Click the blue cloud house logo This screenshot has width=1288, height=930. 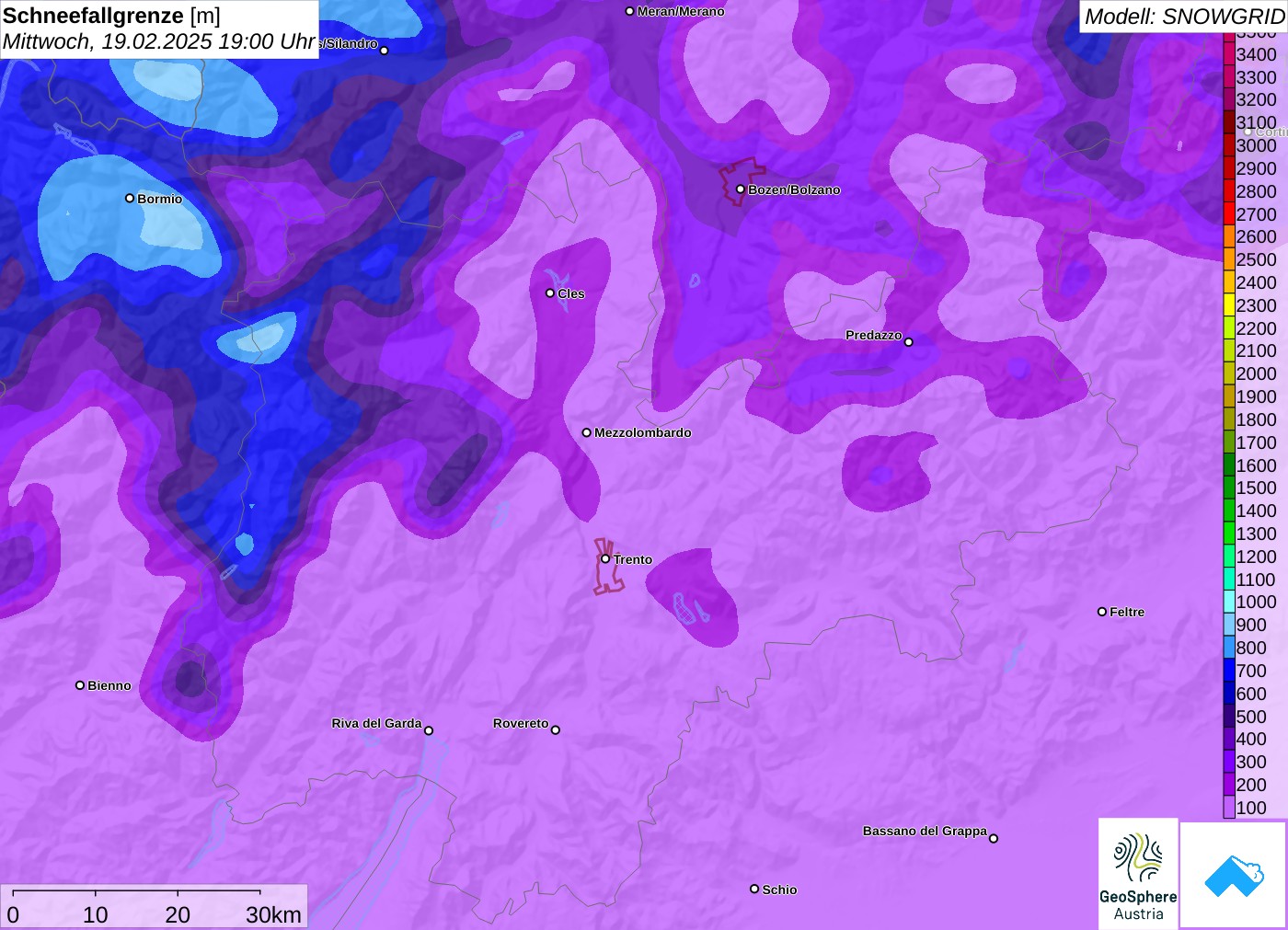coord(1234,876)
